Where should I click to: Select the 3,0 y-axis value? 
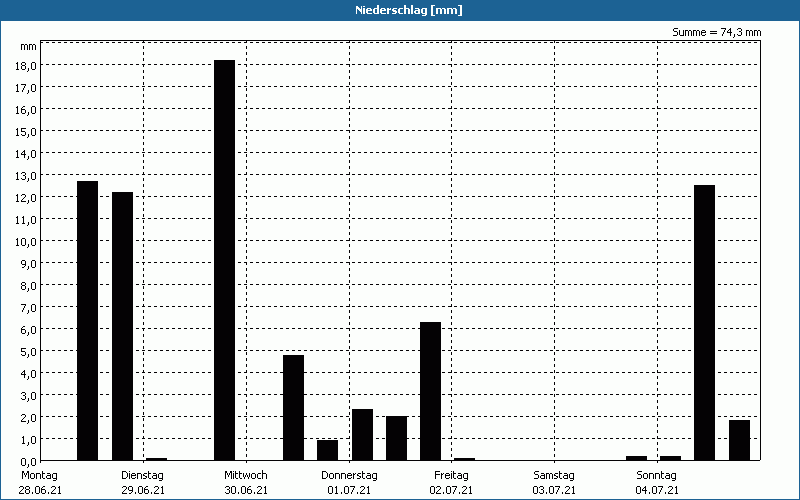click(x=29, y=395)
